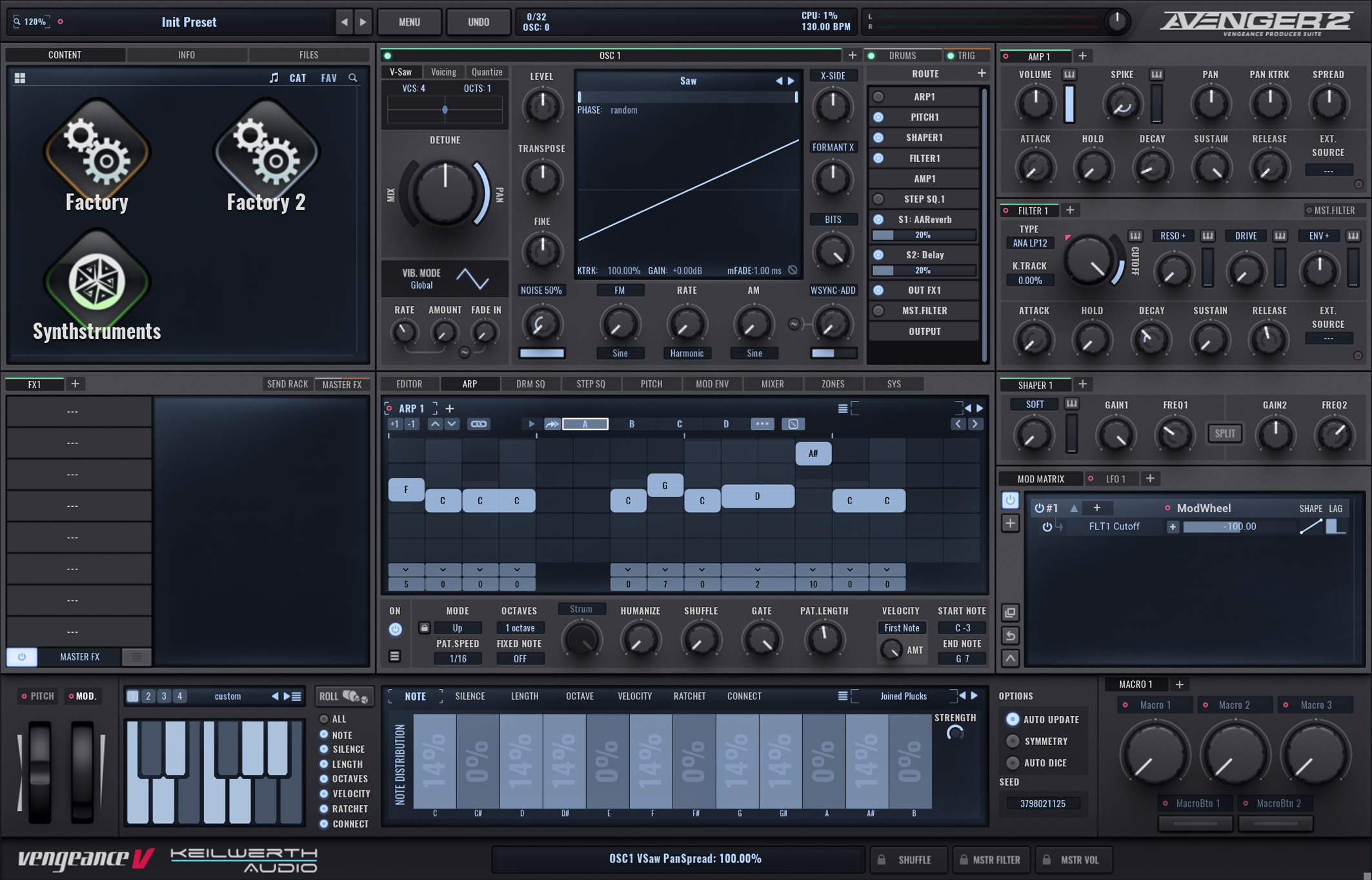Open the Factory 2 content folder

(x=266, y=156)
